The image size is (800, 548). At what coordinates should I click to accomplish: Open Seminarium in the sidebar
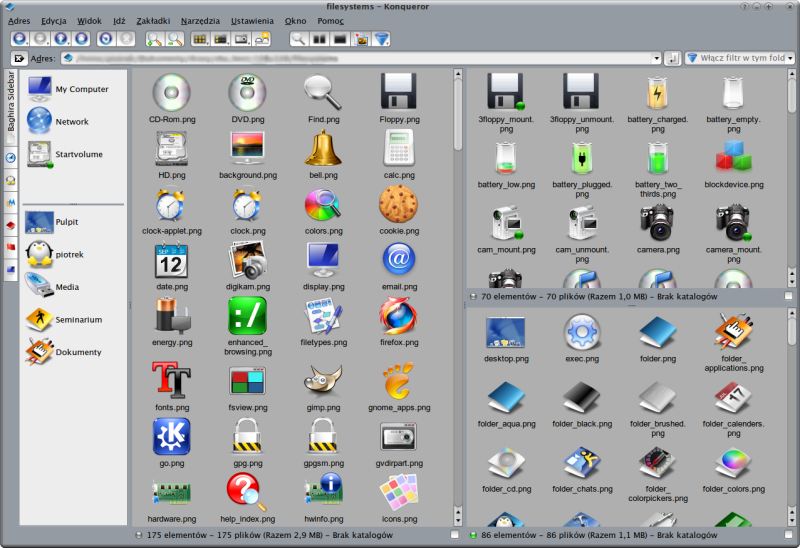coord(64,319)
